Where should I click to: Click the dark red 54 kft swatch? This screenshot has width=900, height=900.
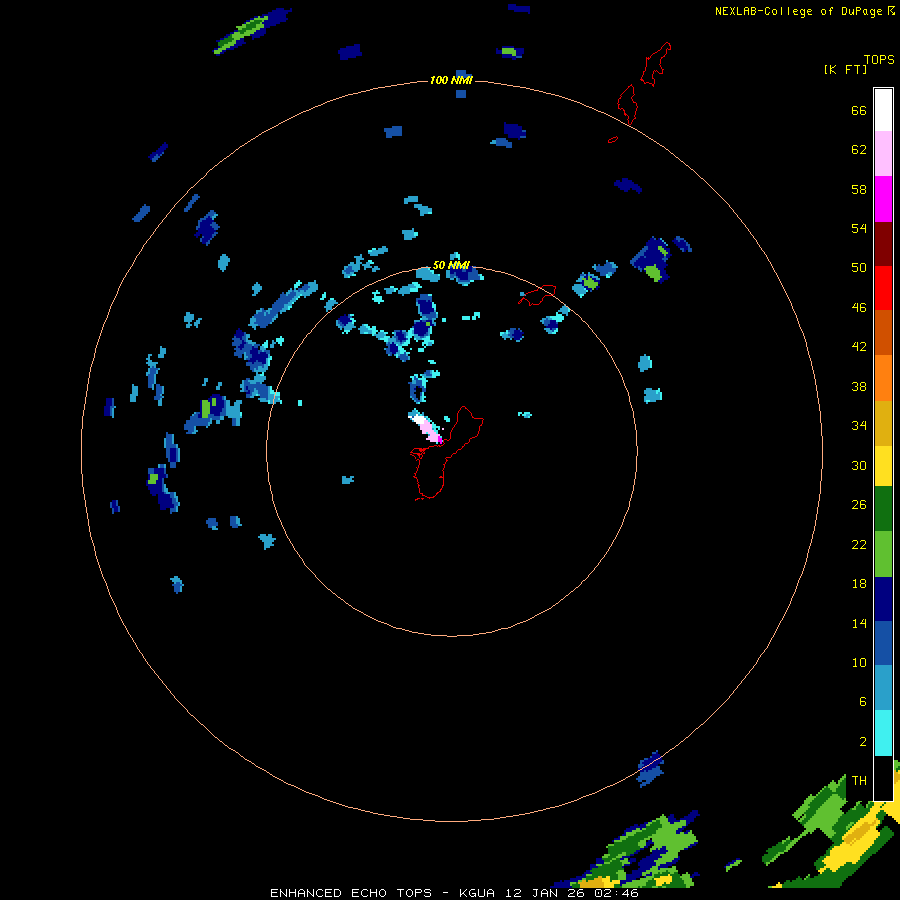[x=883, y=244]
